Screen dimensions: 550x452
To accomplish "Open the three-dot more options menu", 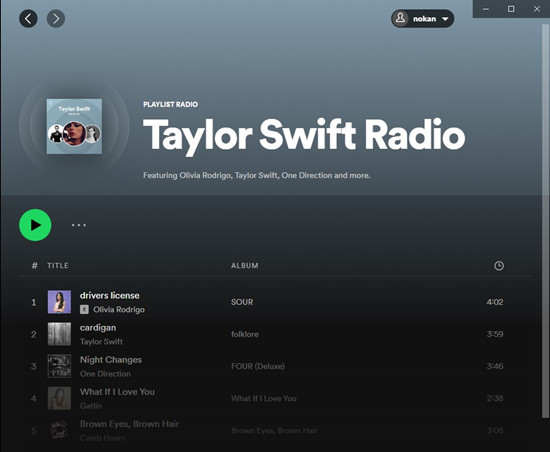I will (79, 225).
